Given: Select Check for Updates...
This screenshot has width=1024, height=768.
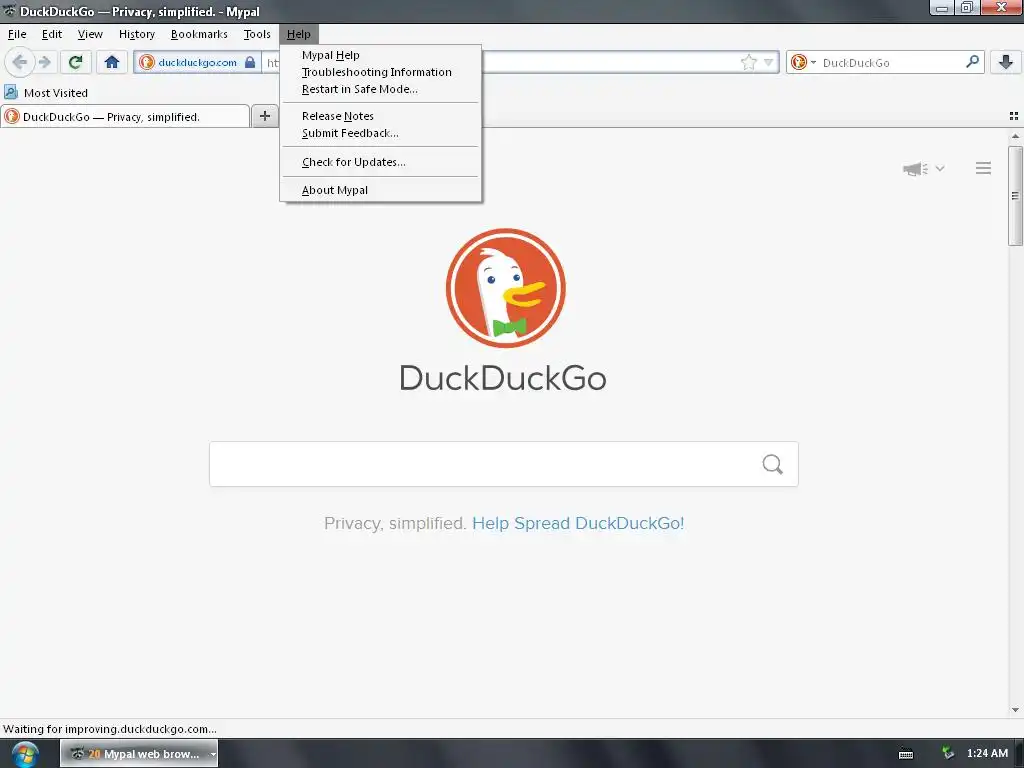Looking at the screenshot, I should 381,162.
